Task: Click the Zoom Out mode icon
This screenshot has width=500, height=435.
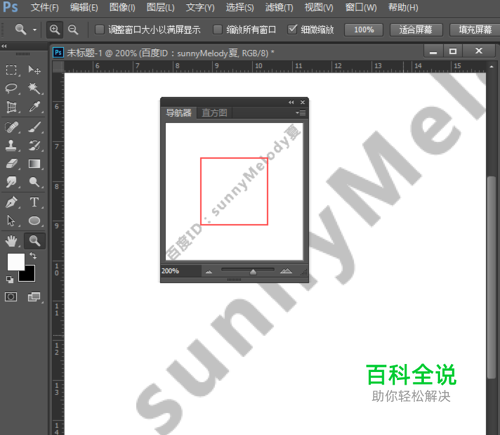Action: tap(73, 30)
